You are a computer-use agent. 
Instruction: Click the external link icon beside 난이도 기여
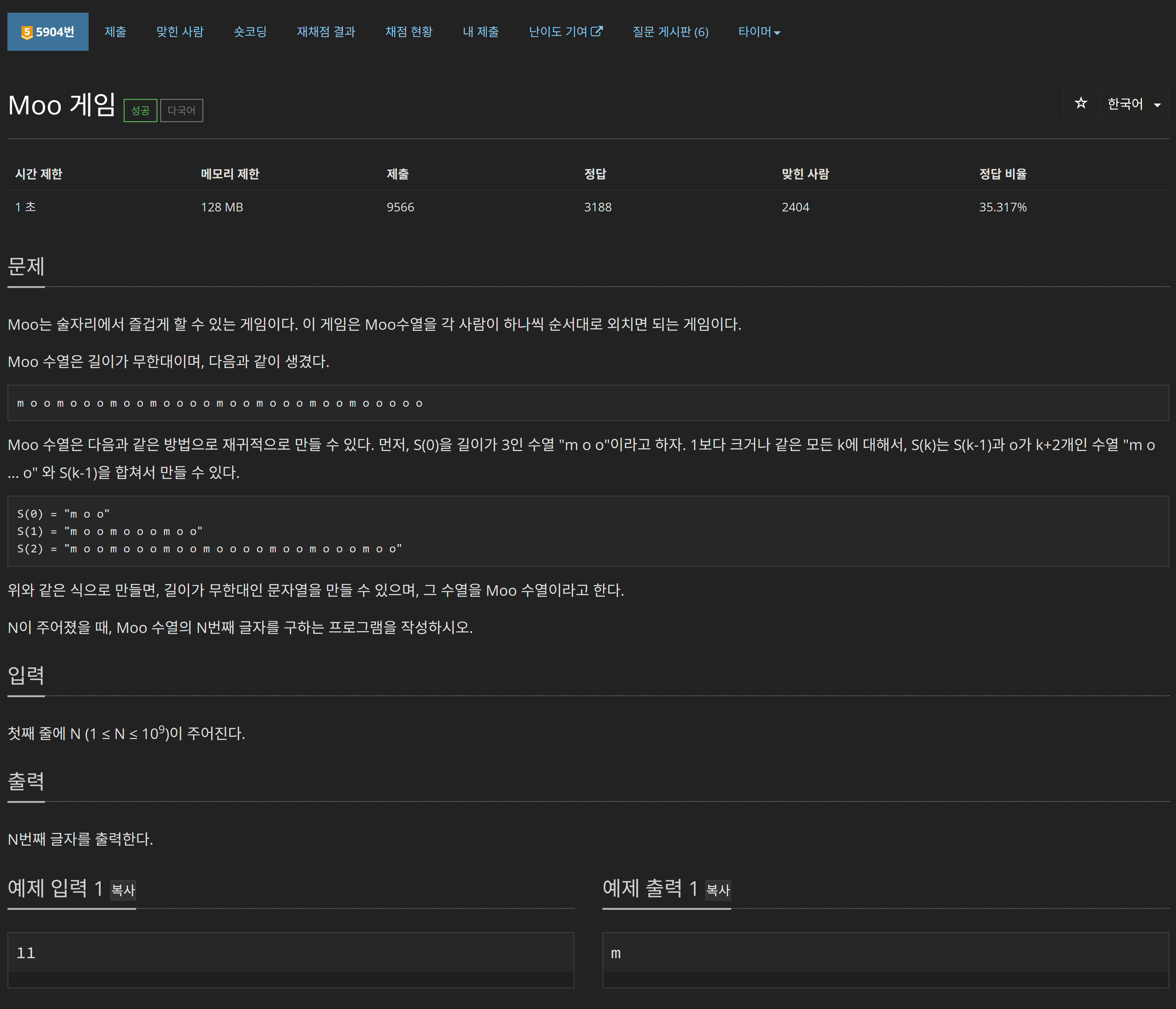point(597,31)
